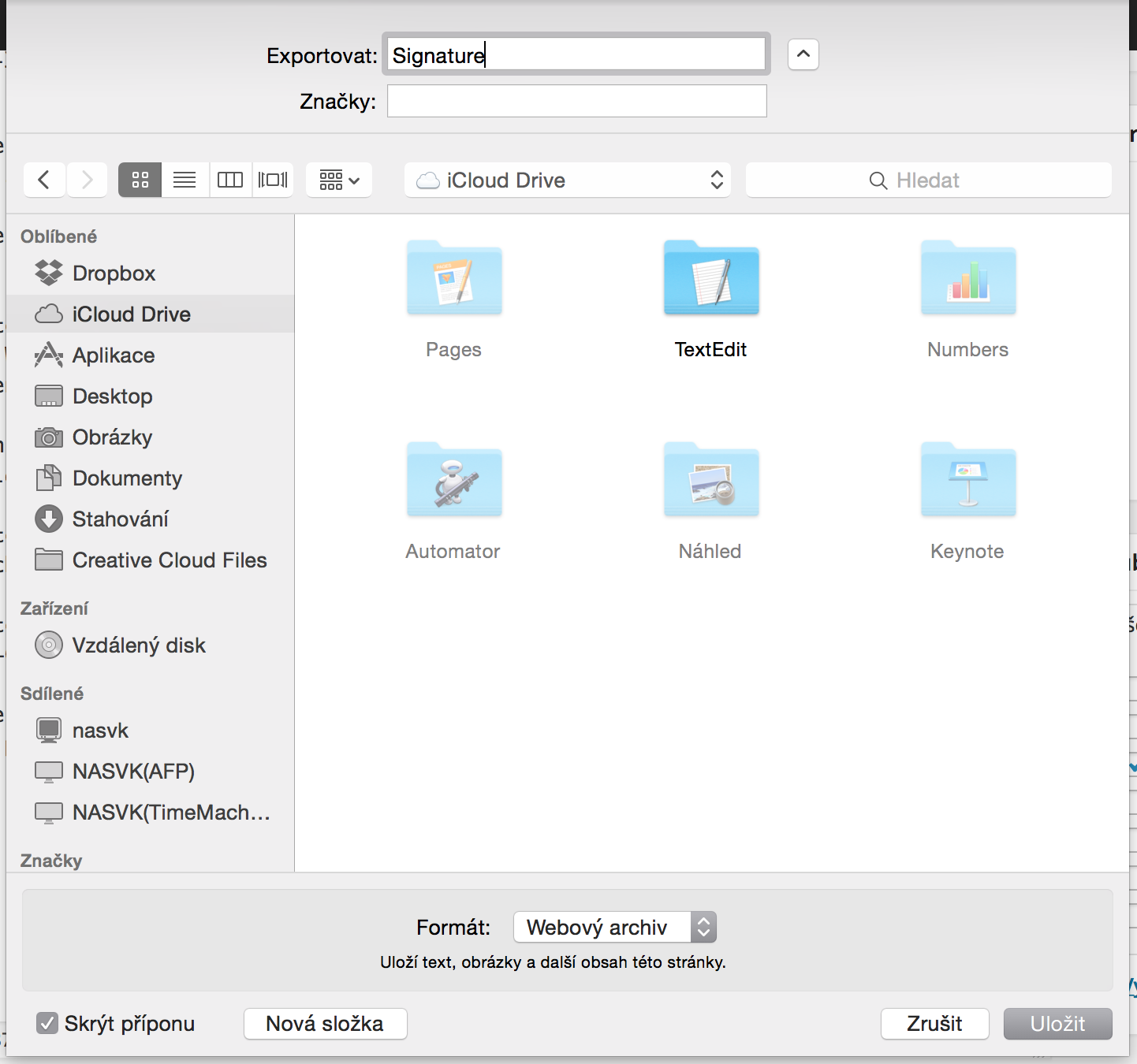Screen dimensions: 1137x1064
Task: Click the Zařízení section header
Action: point(54,608)
